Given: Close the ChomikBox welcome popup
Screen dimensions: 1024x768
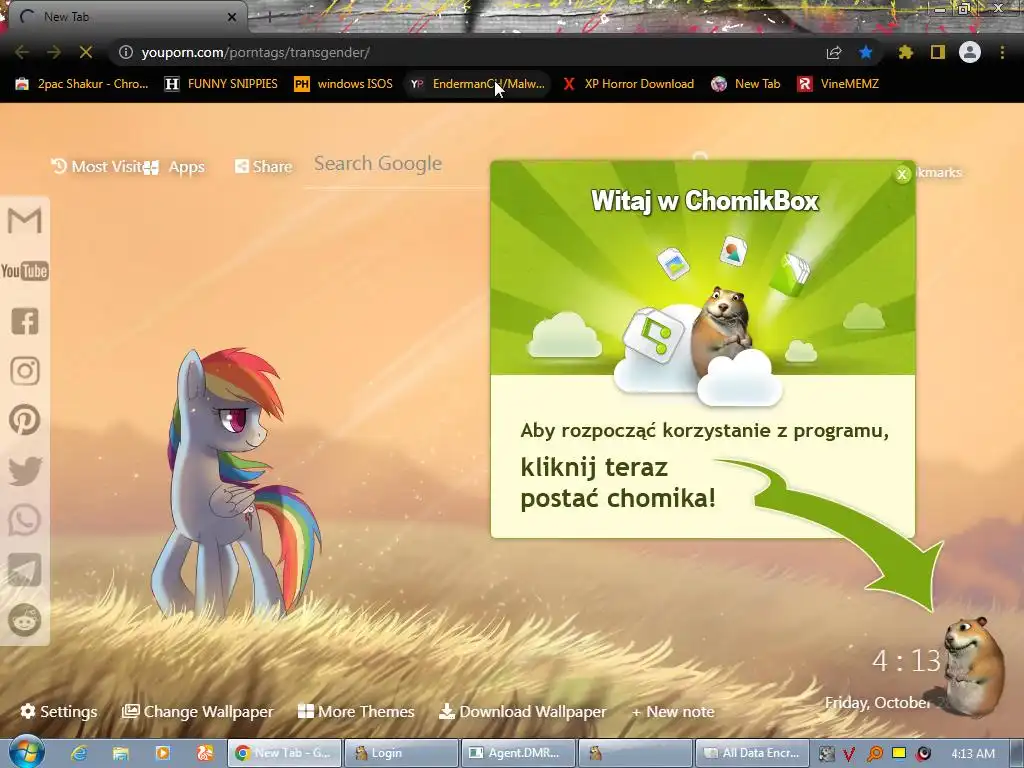Looking at the screenshot, I should pos(903,174).
